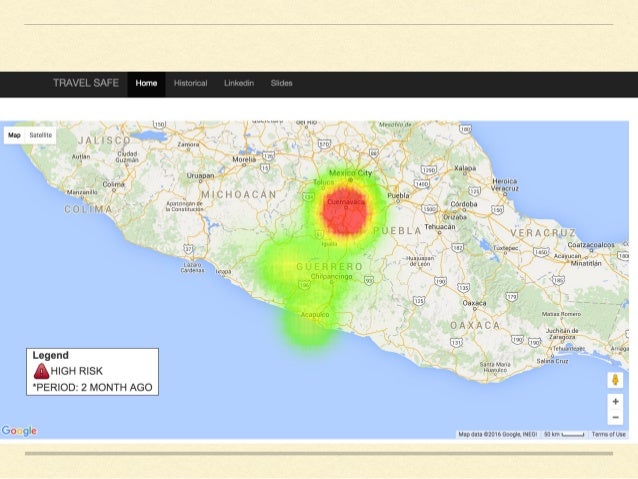Viewport: 638px width, 479px height.
Task: Click the 50 km scale bar
Action: [564, 434]
